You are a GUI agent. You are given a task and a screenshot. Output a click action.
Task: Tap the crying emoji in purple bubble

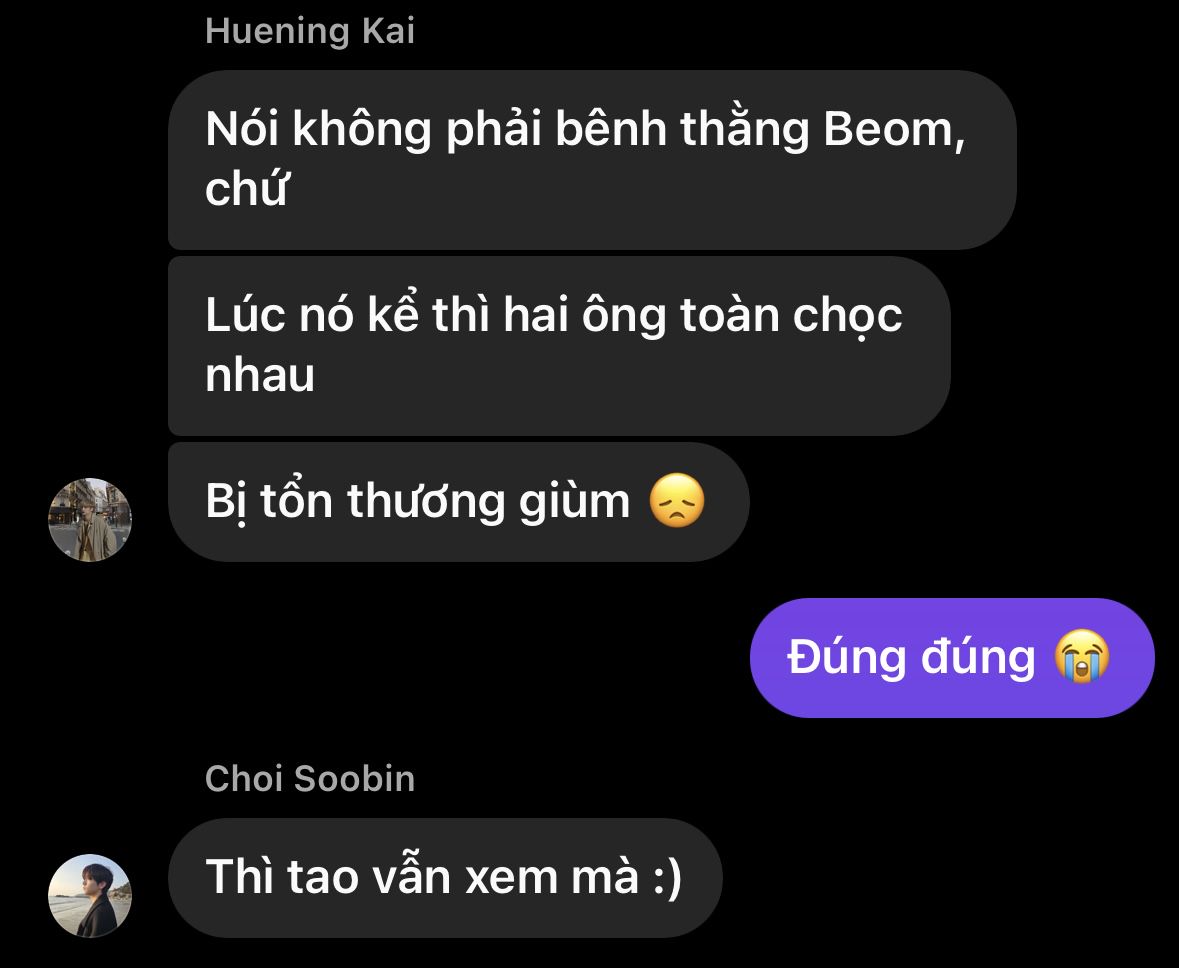pyautogui.click(x=1081, y=657)
